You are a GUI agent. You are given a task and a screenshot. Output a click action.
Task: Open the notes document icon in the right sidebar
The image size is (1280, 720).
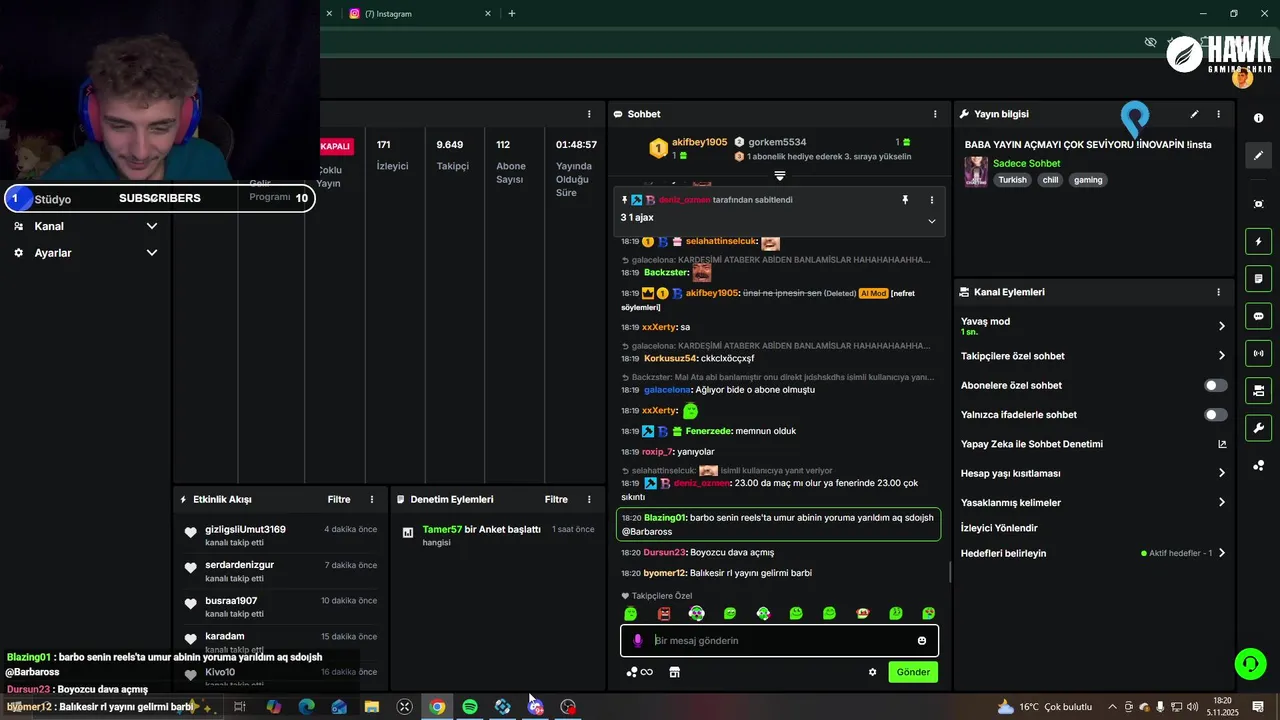[1258, 278]
